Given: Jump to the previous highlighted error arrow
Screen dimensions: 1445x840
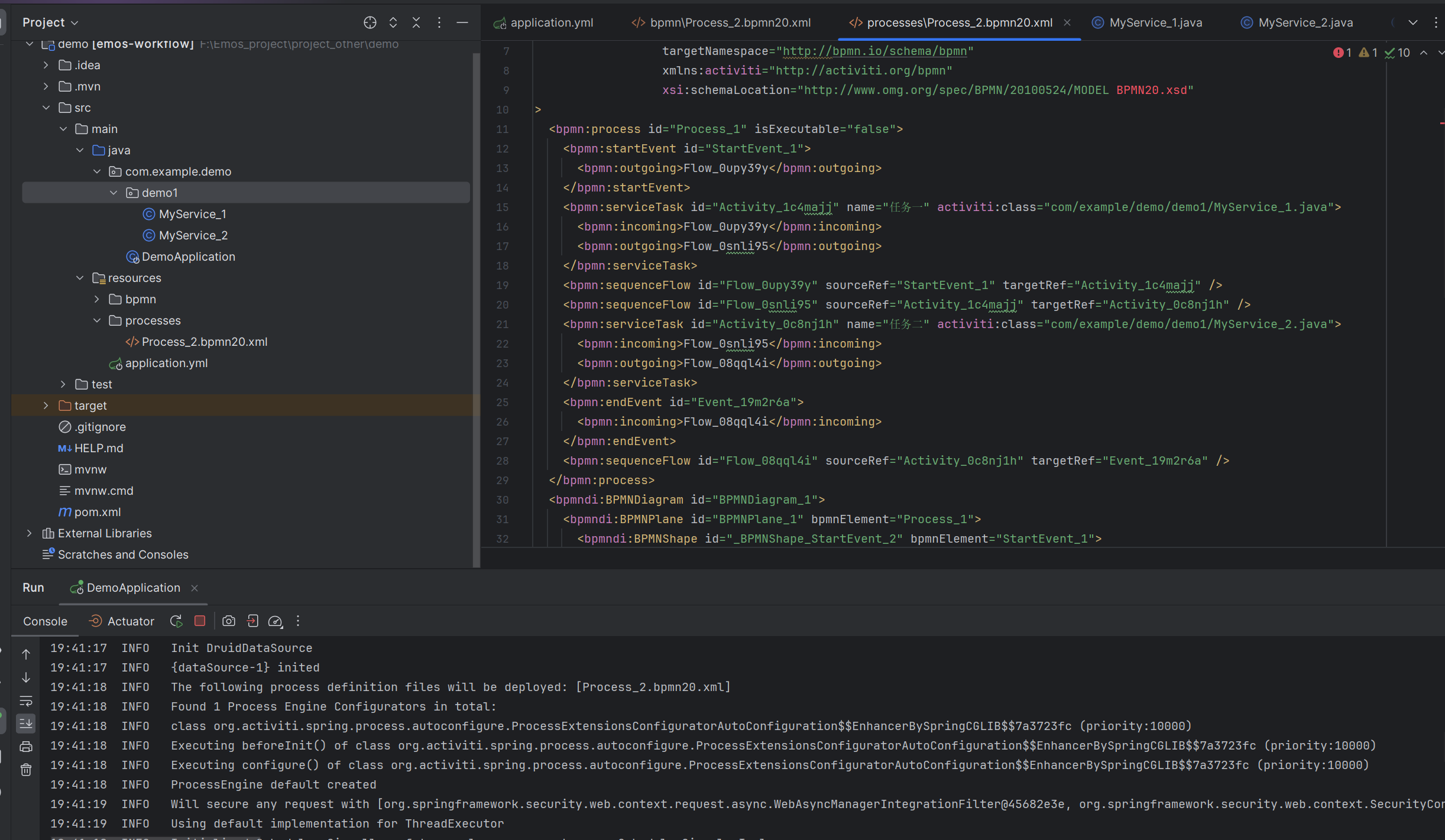Looking at the screenshot, I should (1424, 53).
